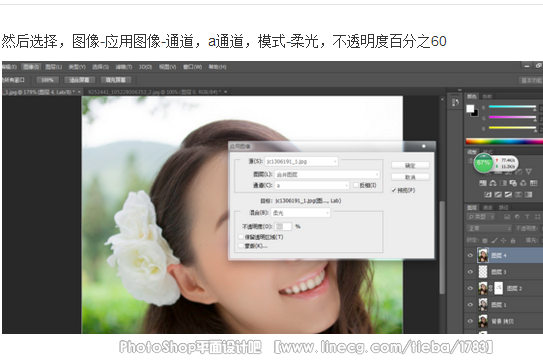Hide layer 图层 1 with eye icon

[x=470, y=305]
